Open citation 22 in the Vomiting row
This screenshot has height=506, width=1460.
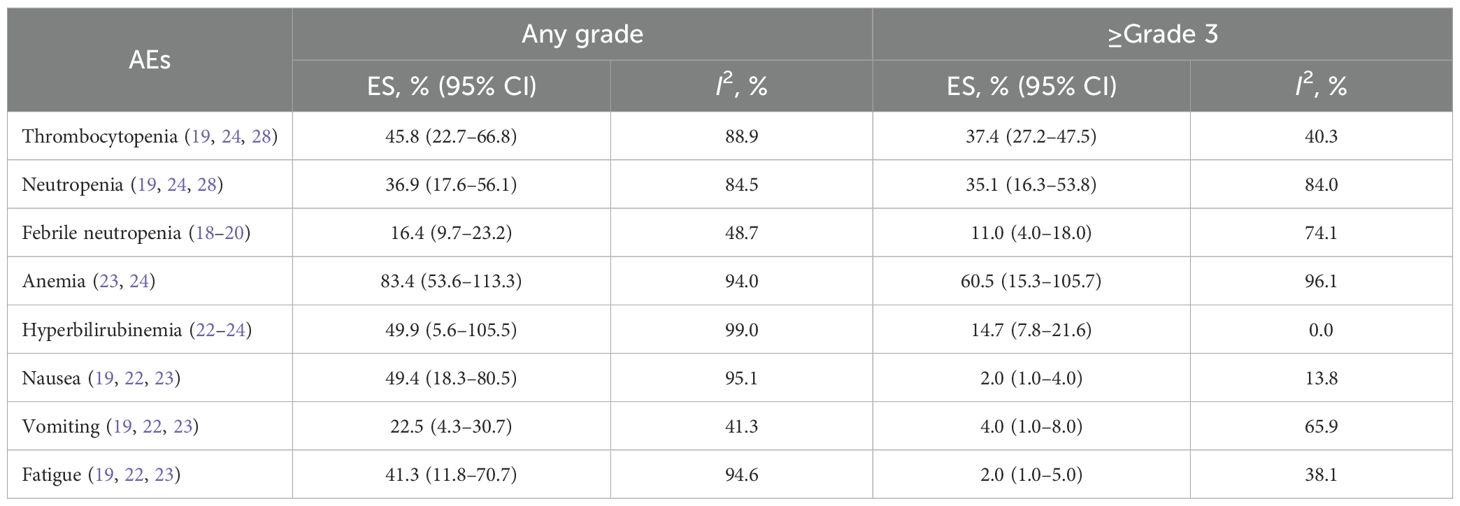coord(154,427)
